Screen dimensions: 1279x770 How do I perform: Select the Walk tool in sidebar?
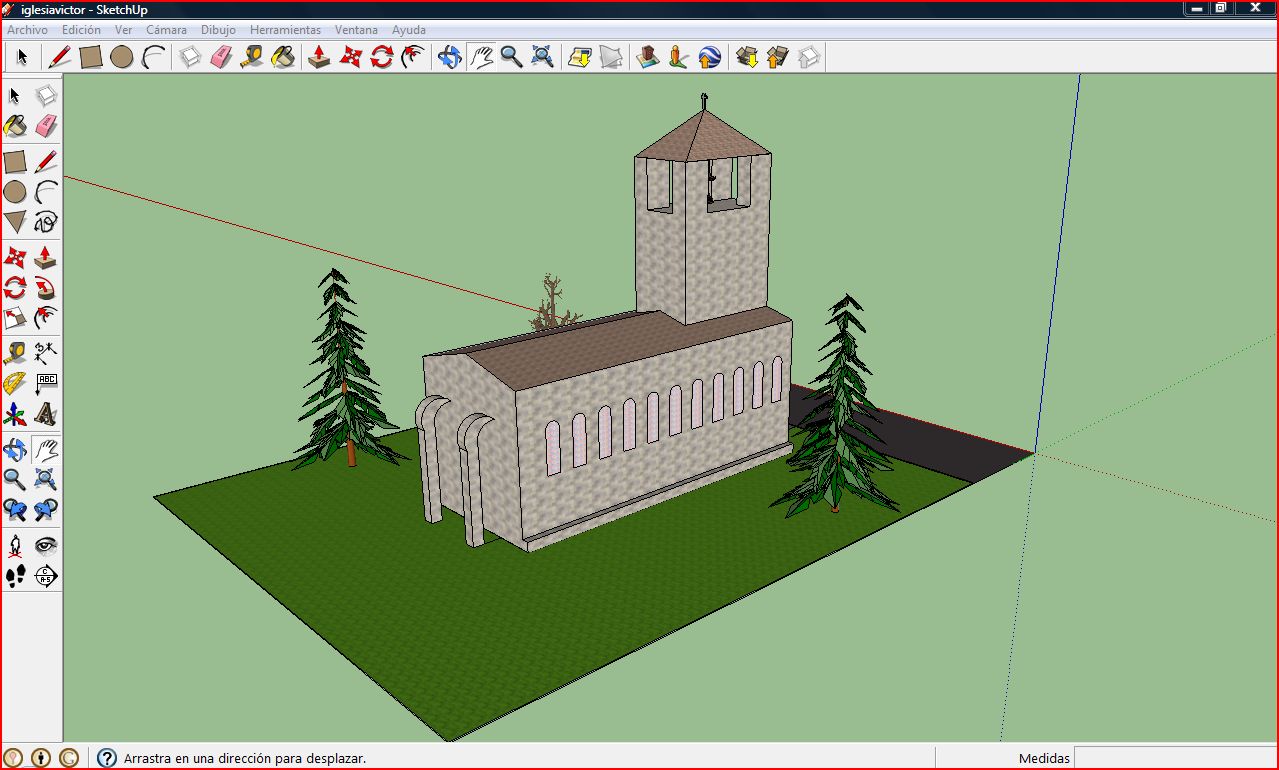point(15,575)
